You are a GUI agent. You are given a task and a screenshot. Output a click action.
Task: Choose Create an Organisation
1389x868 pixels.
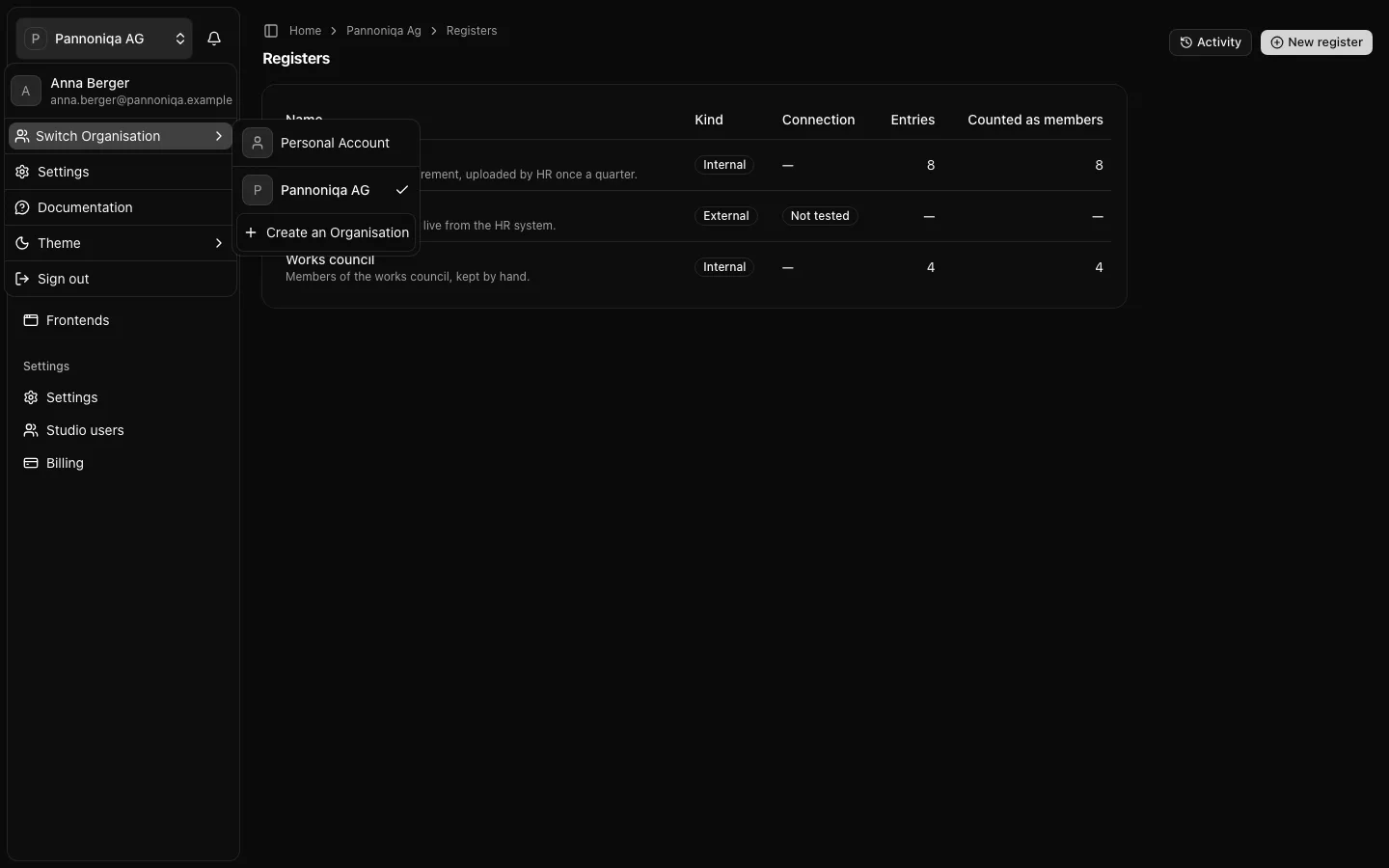[326, 232]
